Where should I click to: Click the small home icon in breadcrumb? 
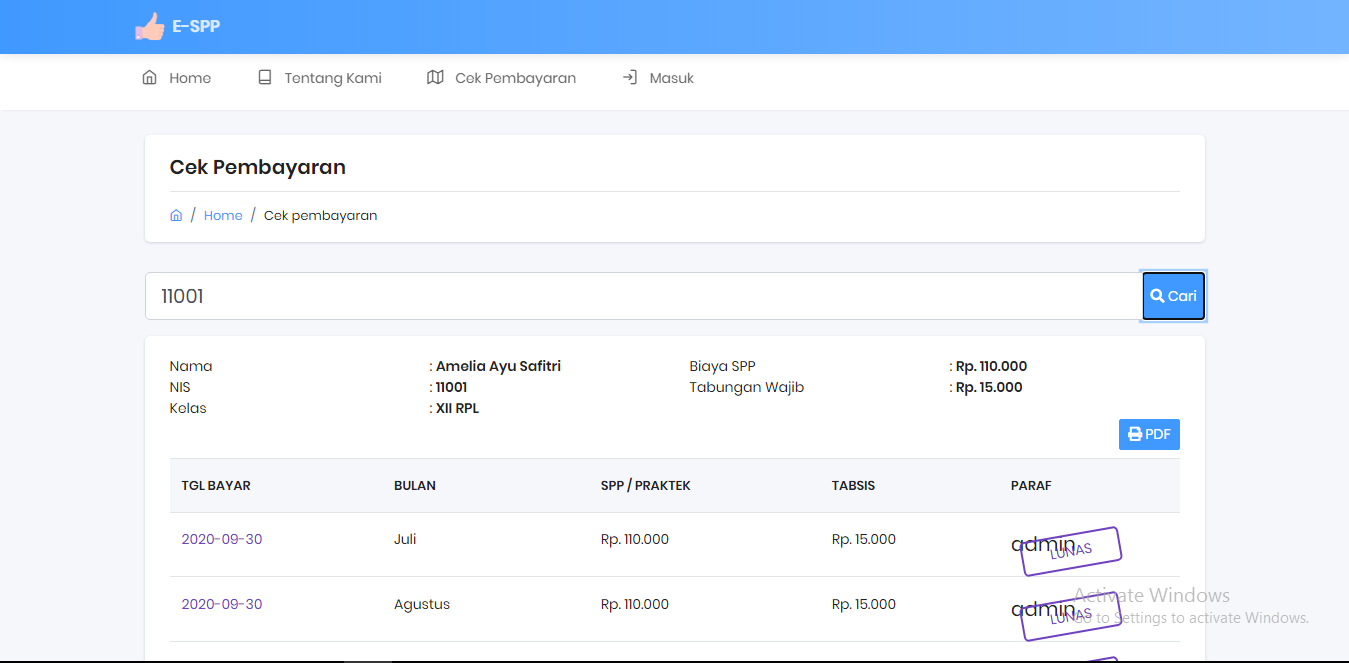pos(176,215)
